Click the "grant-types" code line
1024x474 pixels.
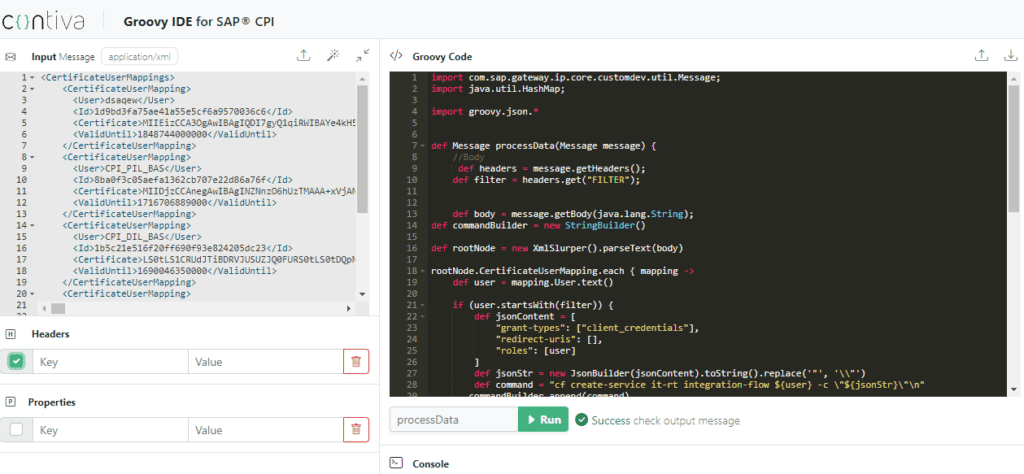click(598, 328)
